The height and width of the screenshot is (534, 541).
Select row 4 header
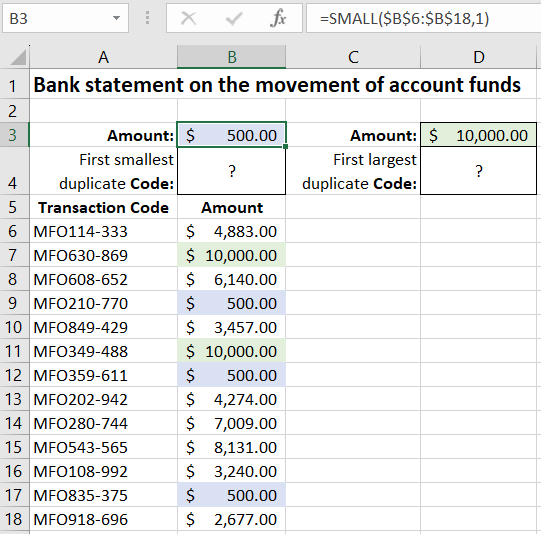point(14,171)
